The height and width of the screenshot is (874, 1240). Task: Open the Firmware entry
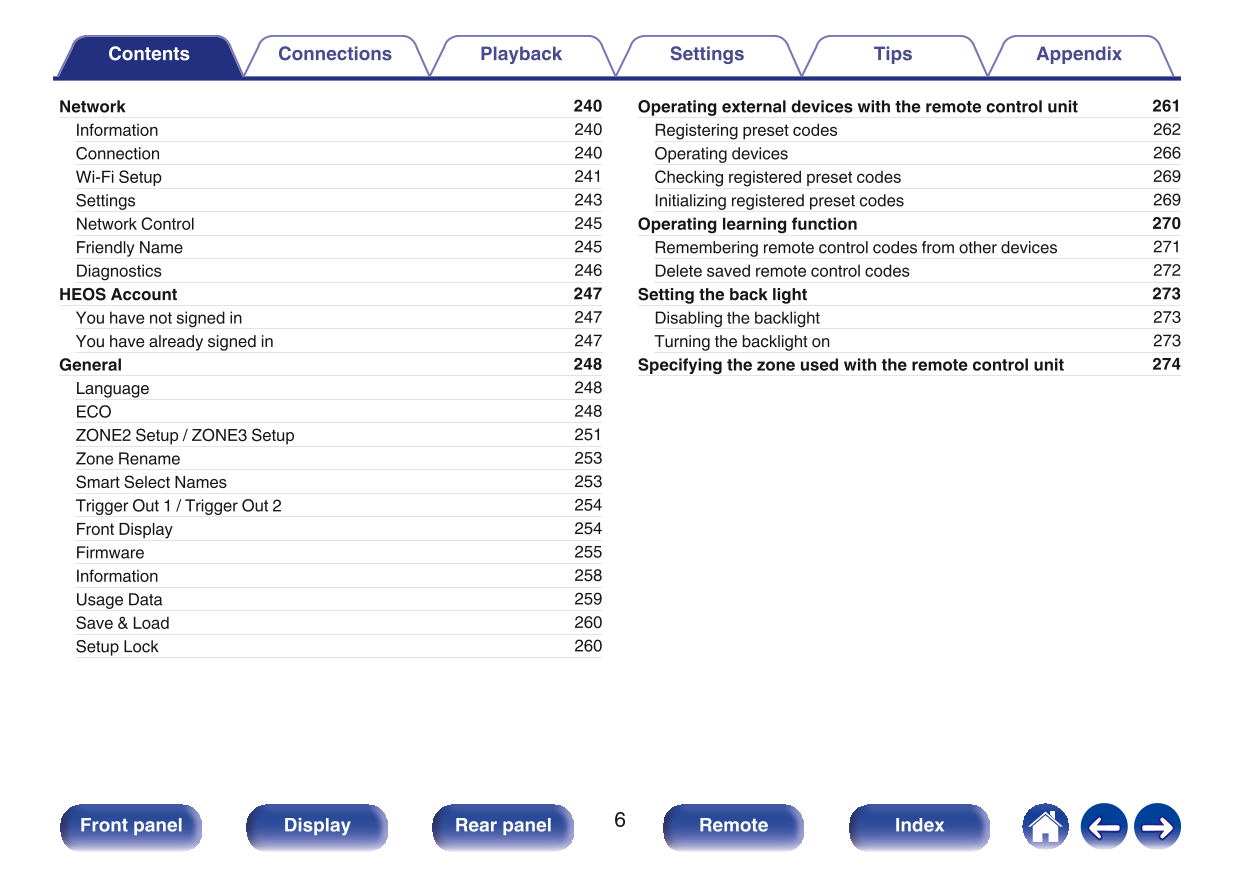[110, 553]
